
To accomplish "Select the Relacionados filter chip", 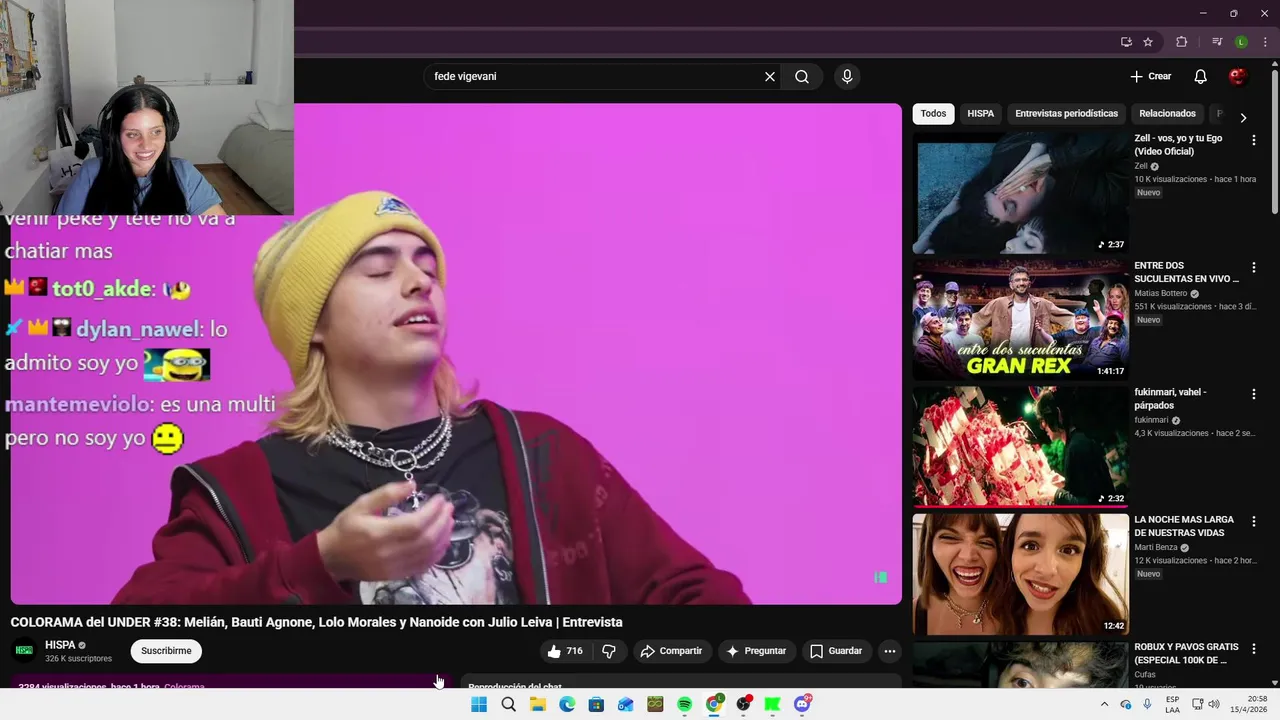I will (1167, 113).
